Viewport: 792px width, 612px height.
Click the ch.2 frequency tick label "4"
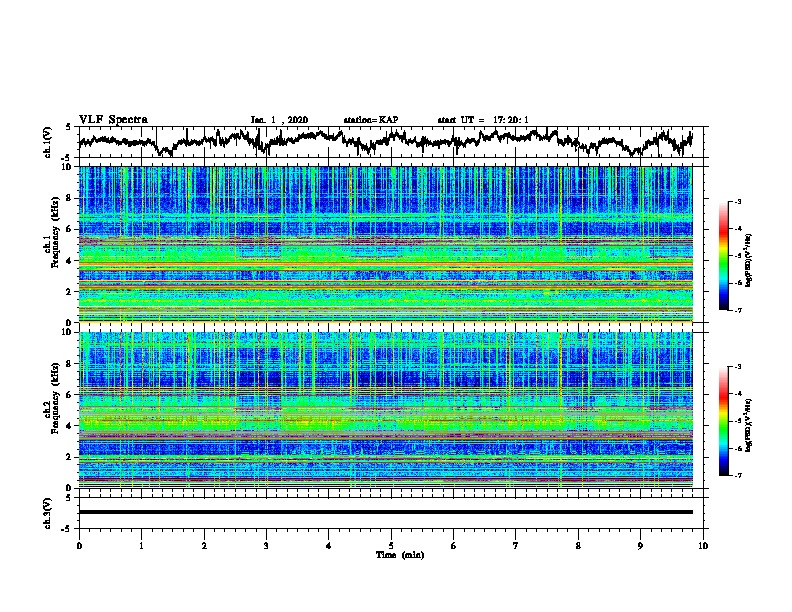pos(71,426)
